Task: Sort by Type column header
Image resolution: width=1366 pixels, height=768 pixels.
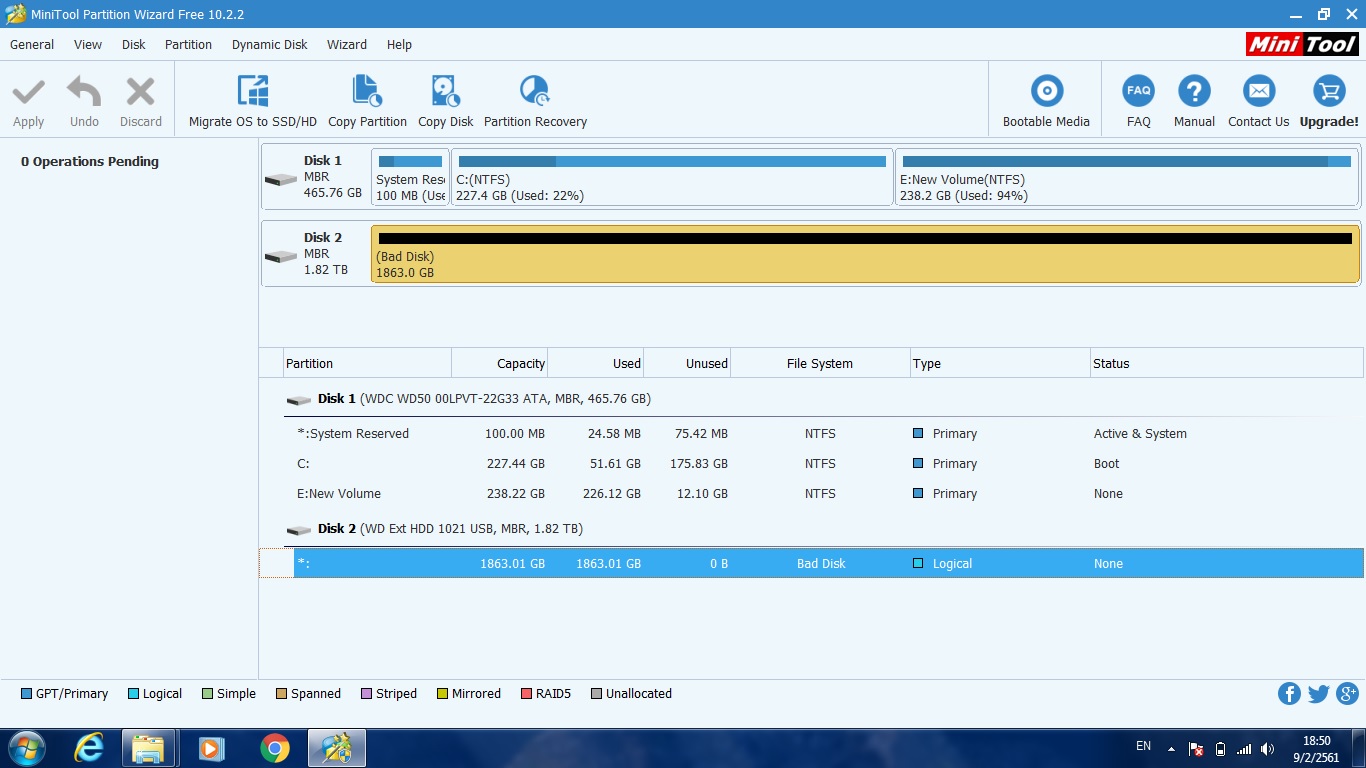Action: [1000, 363]
